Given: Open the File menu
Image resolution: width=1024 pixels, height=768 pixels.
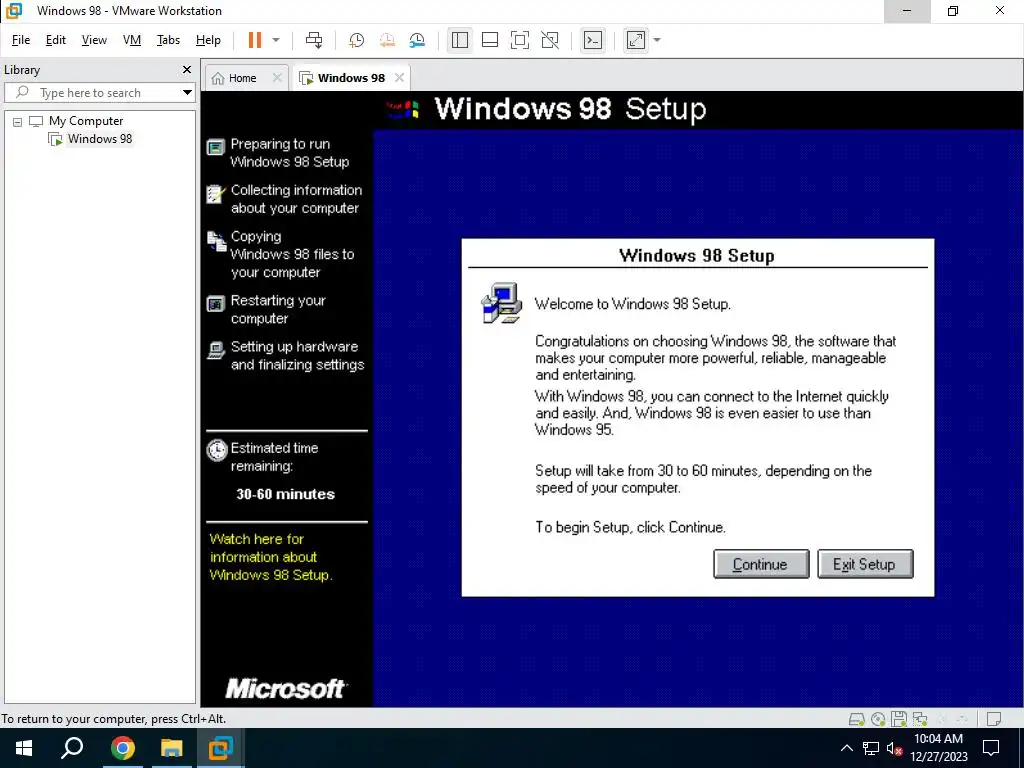Looking at the screenshot, I should (x=21, y=40).
